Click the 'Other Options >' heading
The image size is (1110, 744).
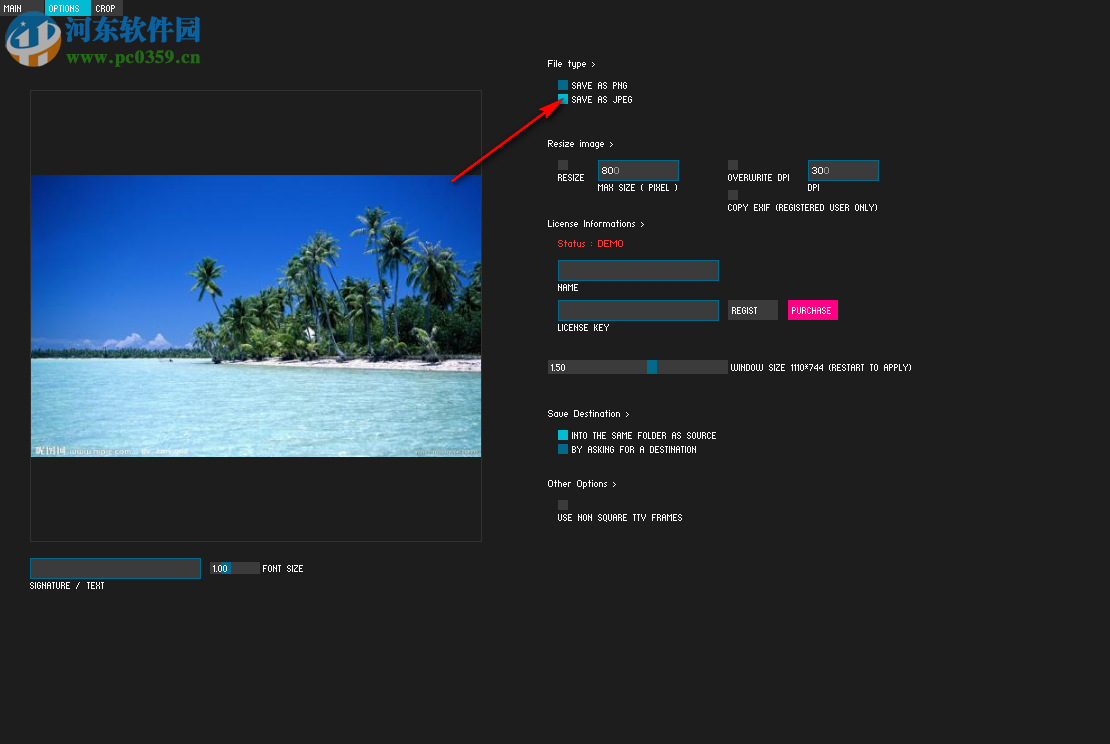pyautogui.click(x=581, y=483)
